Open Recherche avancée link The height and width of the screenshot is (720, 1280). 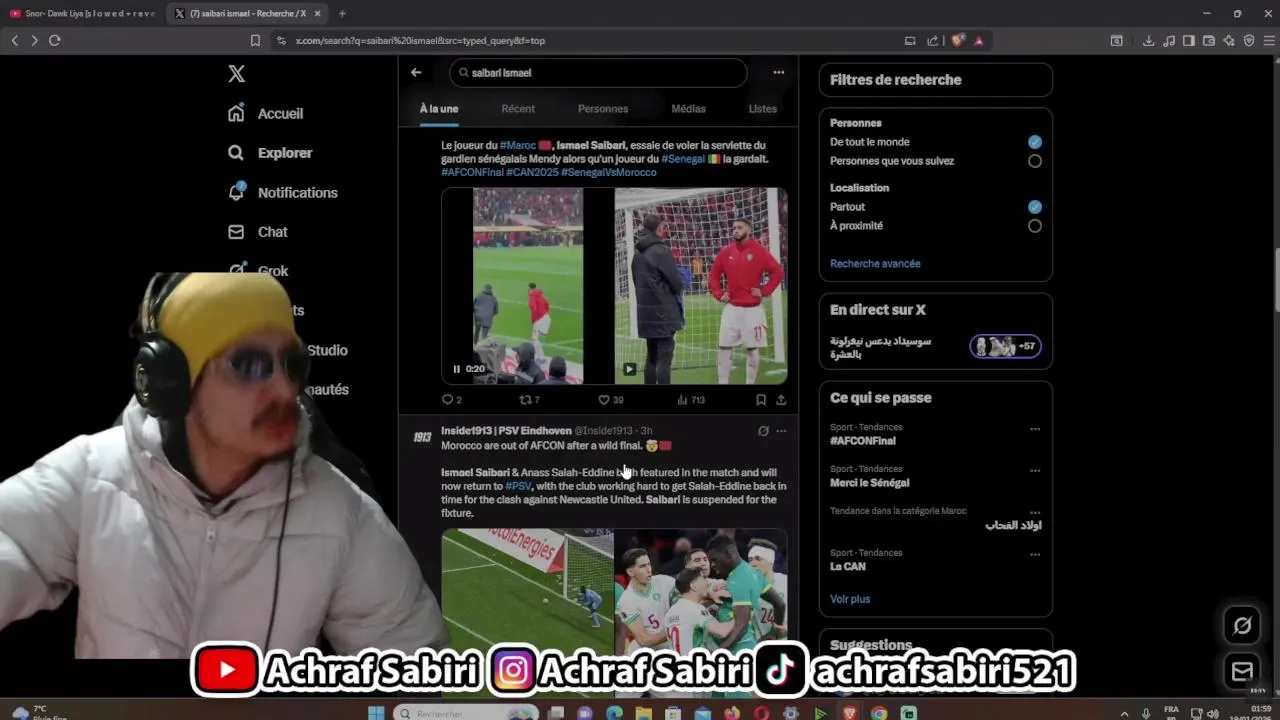coord(875,264)
